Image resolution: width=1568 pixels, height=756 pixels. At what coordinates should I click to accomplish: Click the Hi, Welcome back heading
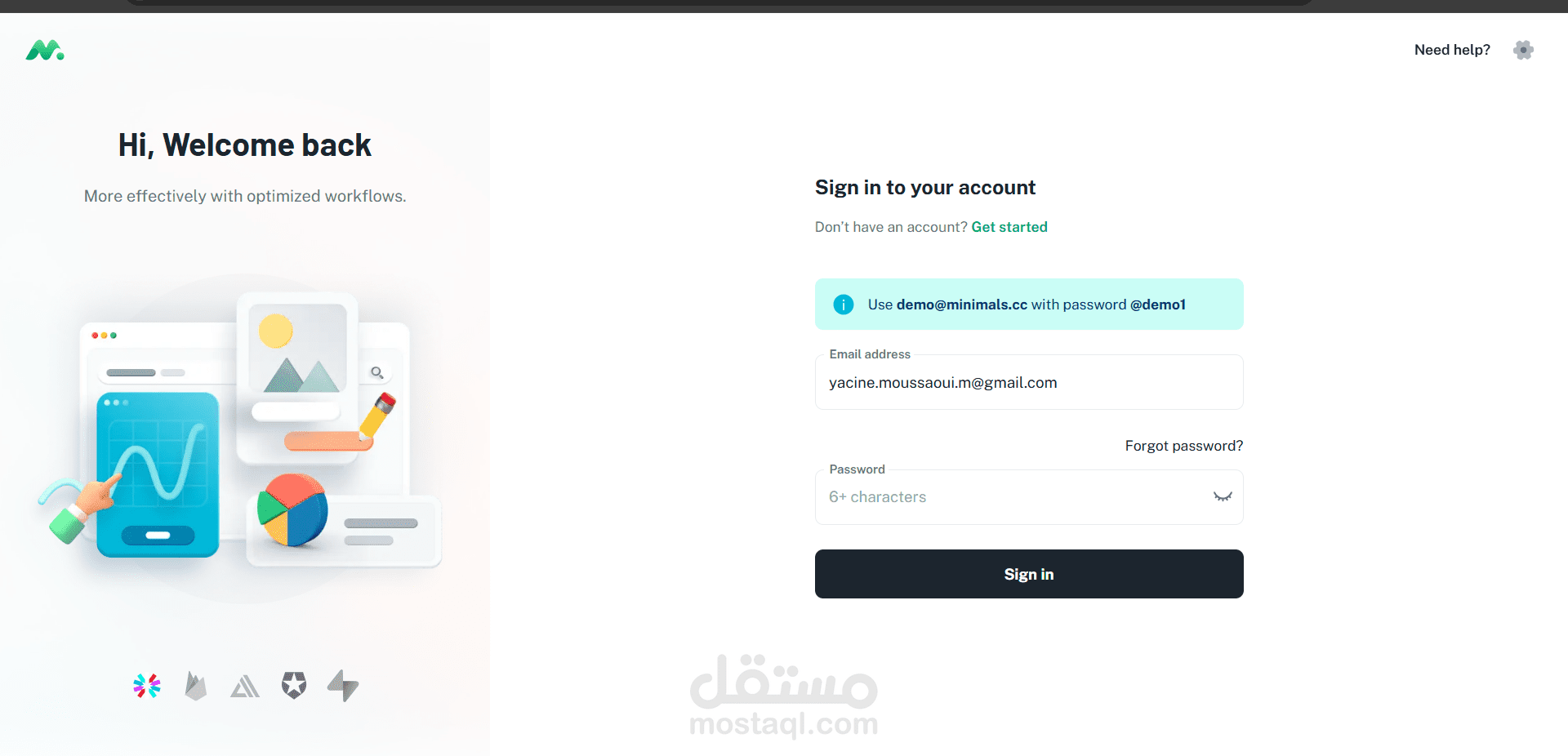coord(245,145)
